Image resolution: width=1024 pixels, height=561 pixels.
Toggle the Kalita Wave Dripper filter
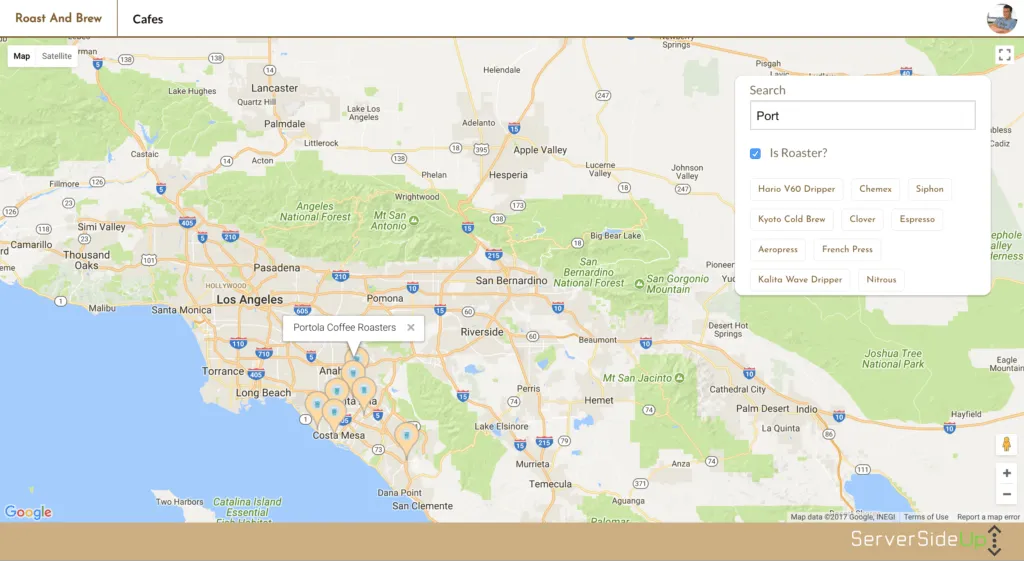tap(800, 279)
